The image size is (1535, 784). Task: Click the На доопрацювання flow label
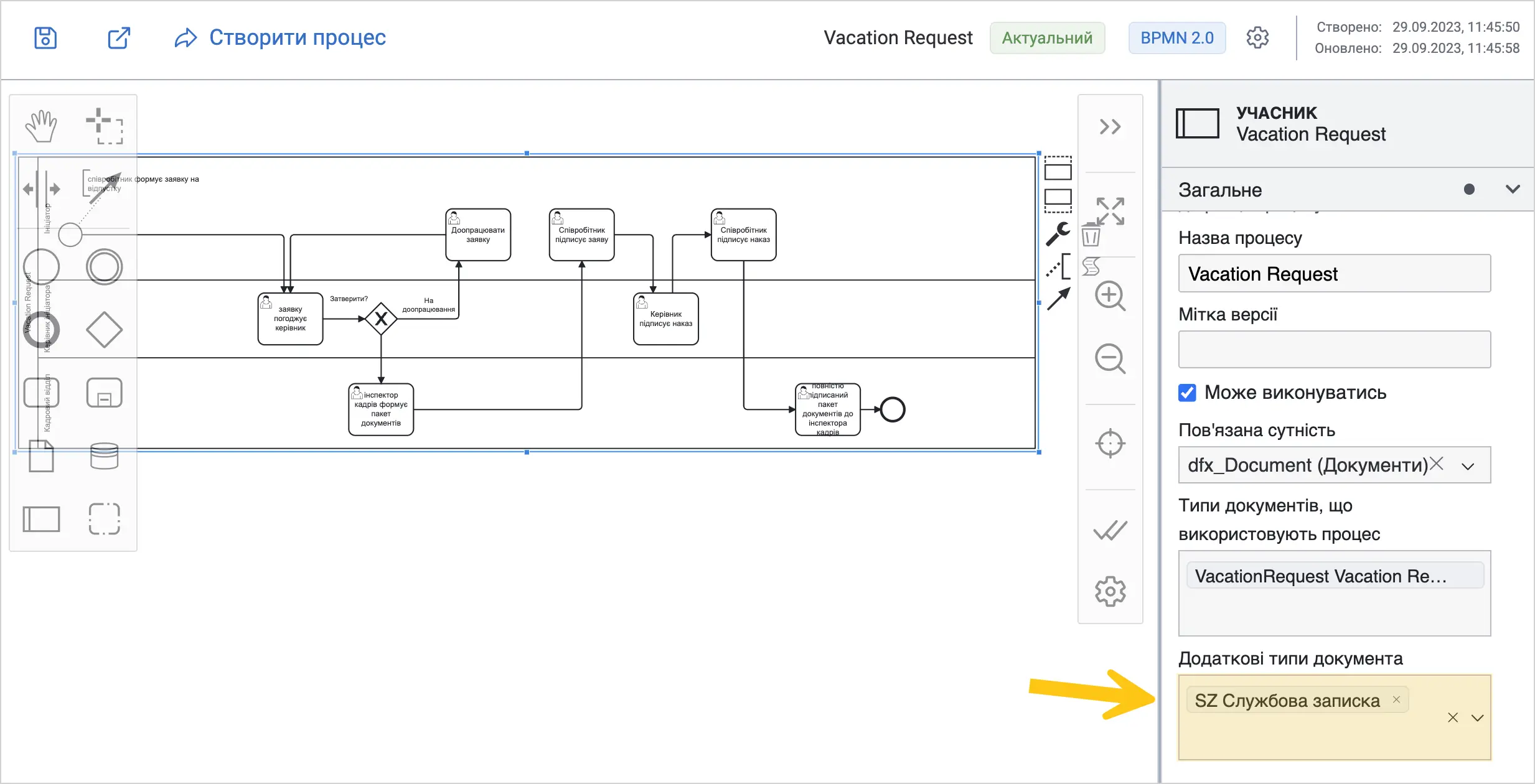(x=428, y=305)
